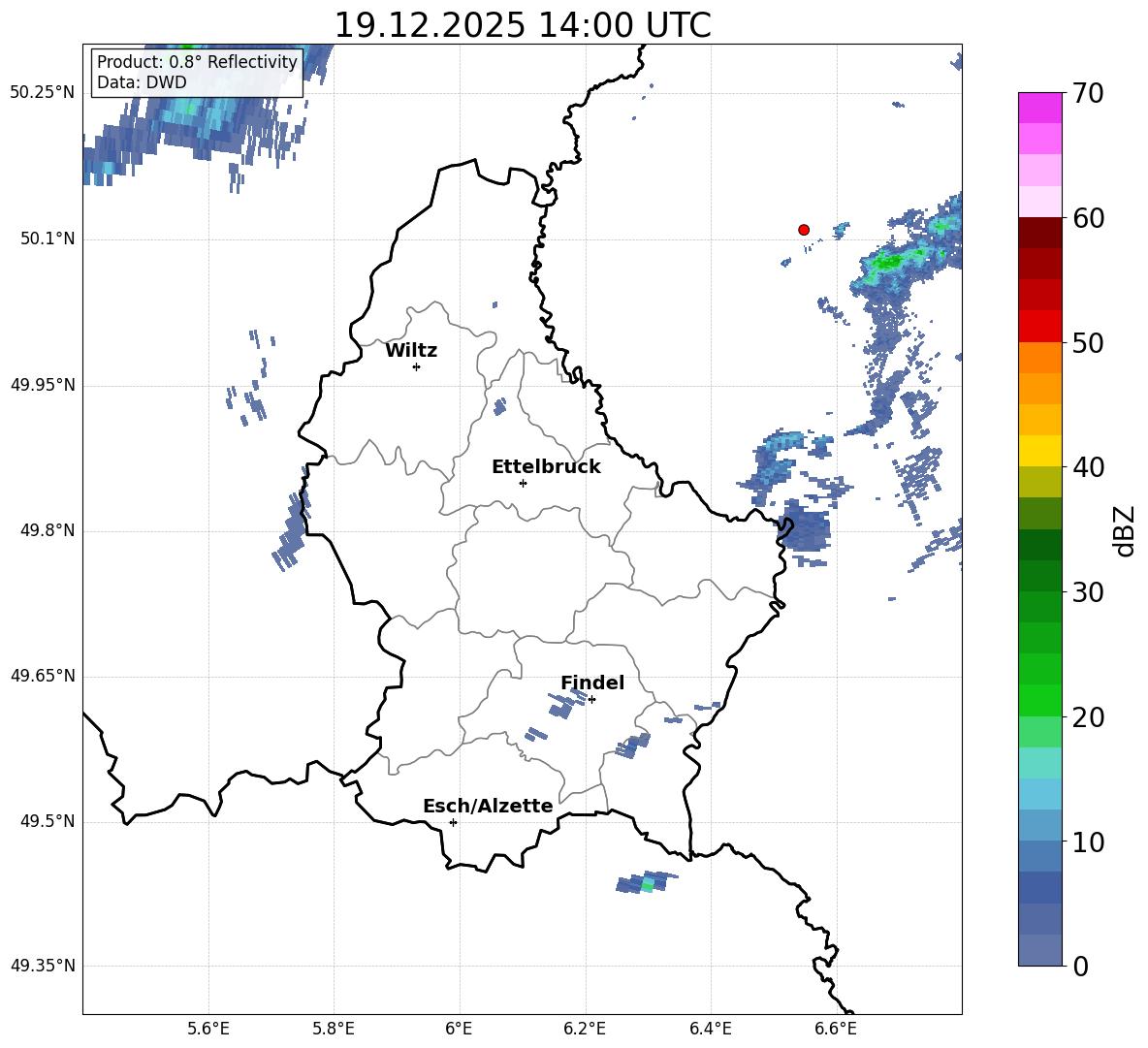Click the yellow colorbar segment at 40
The width and height of the screenshot is (1148, 1048).
[1040, 451]
